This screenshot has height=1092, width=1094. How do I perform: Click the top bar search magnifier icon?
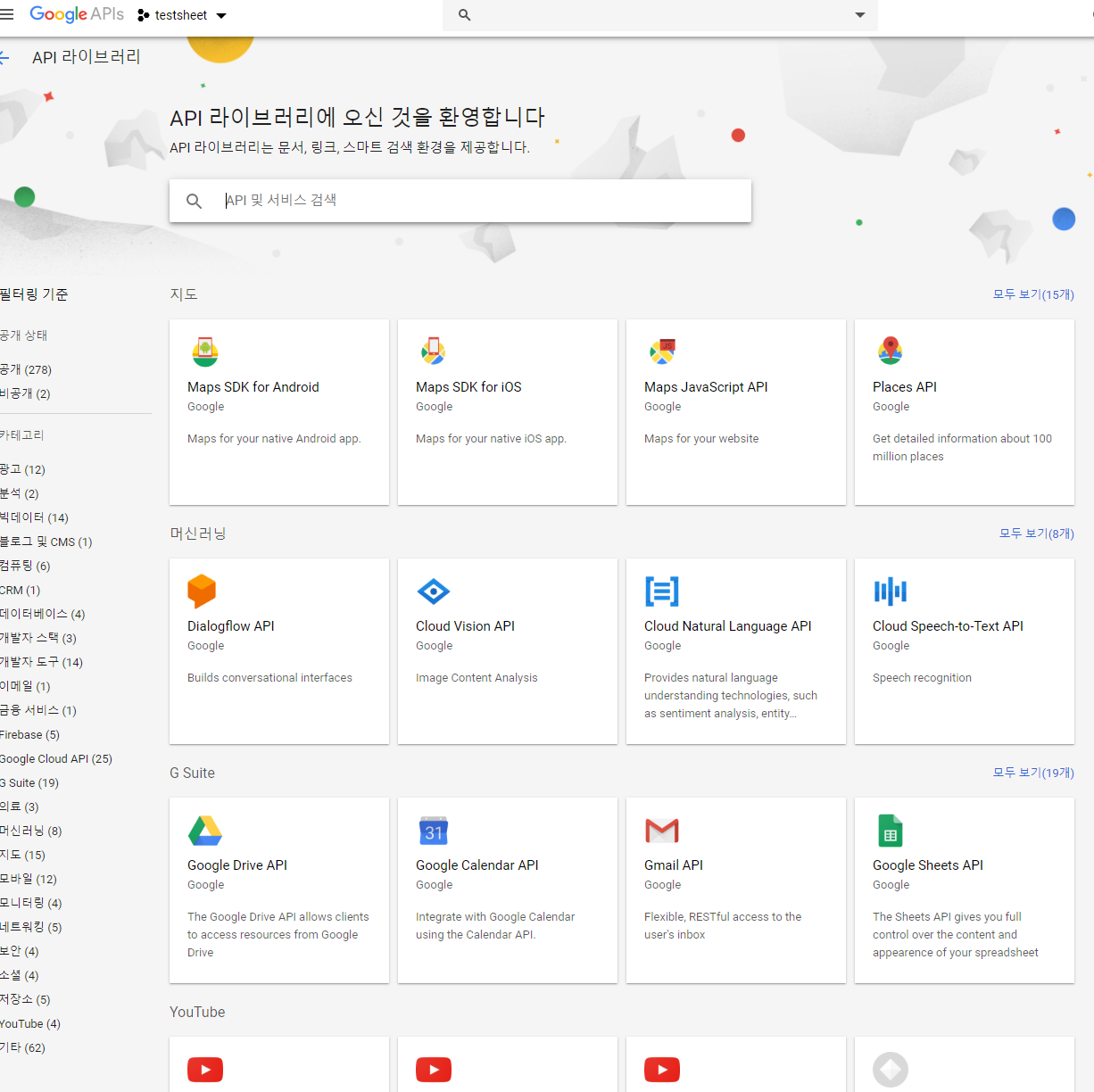[x=464, y=15]
